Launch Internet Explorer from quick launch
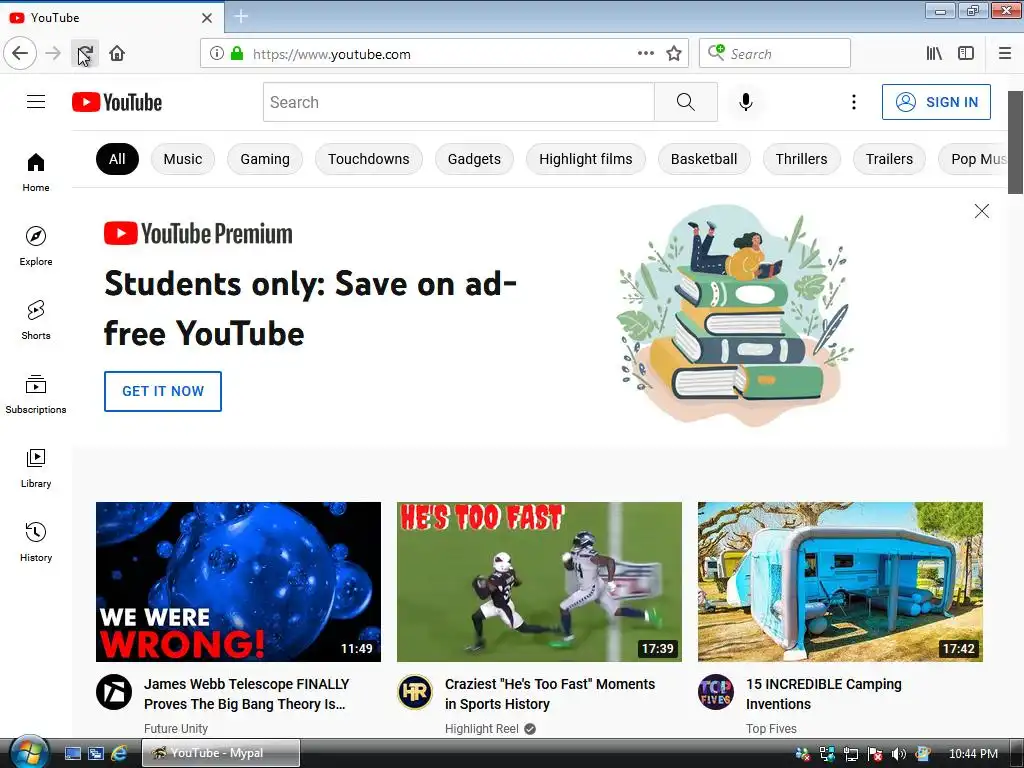 [120, 753]
